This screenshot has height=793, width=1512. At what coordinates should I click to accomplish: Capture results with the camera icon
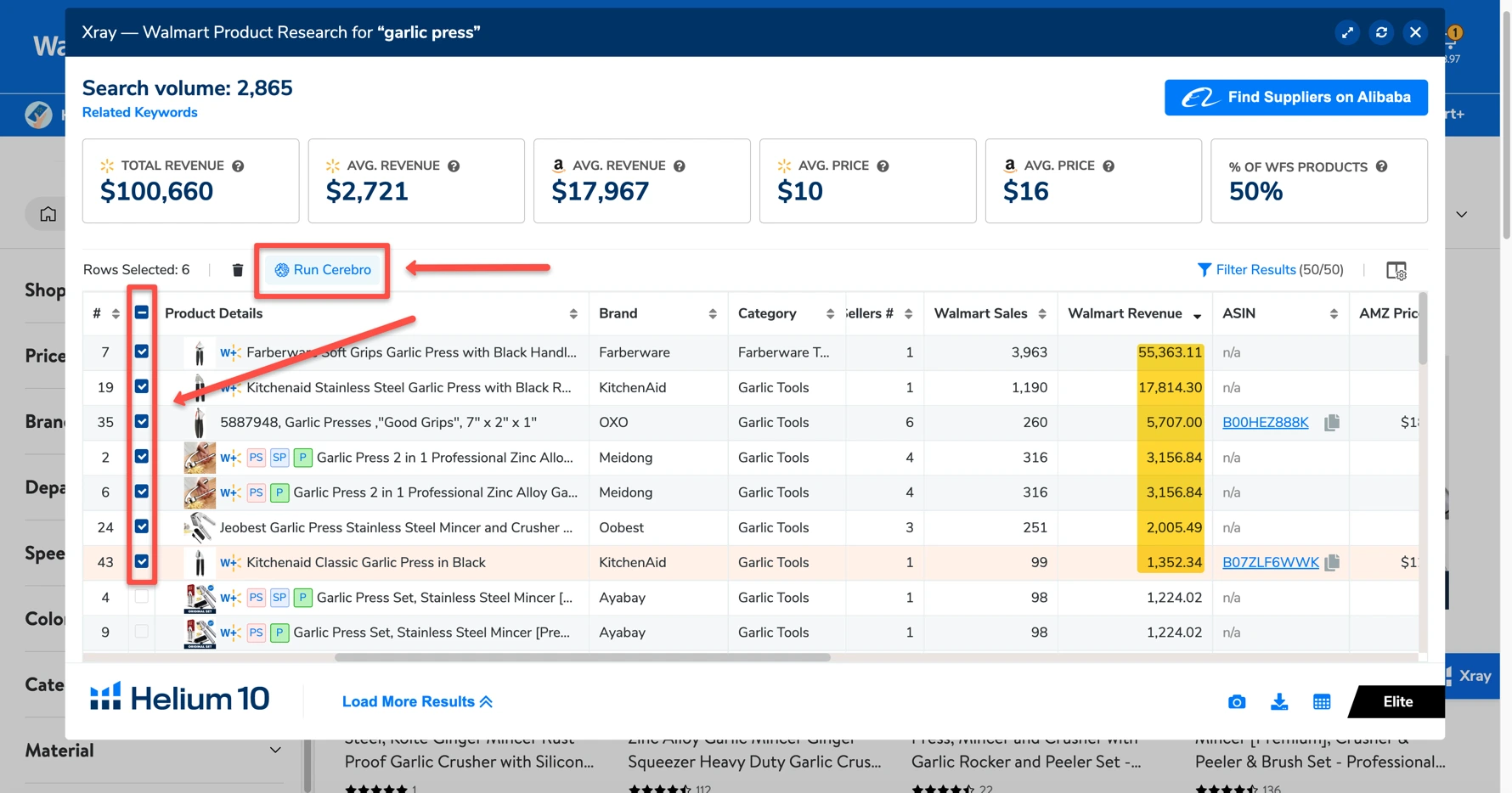point(1237,701)
